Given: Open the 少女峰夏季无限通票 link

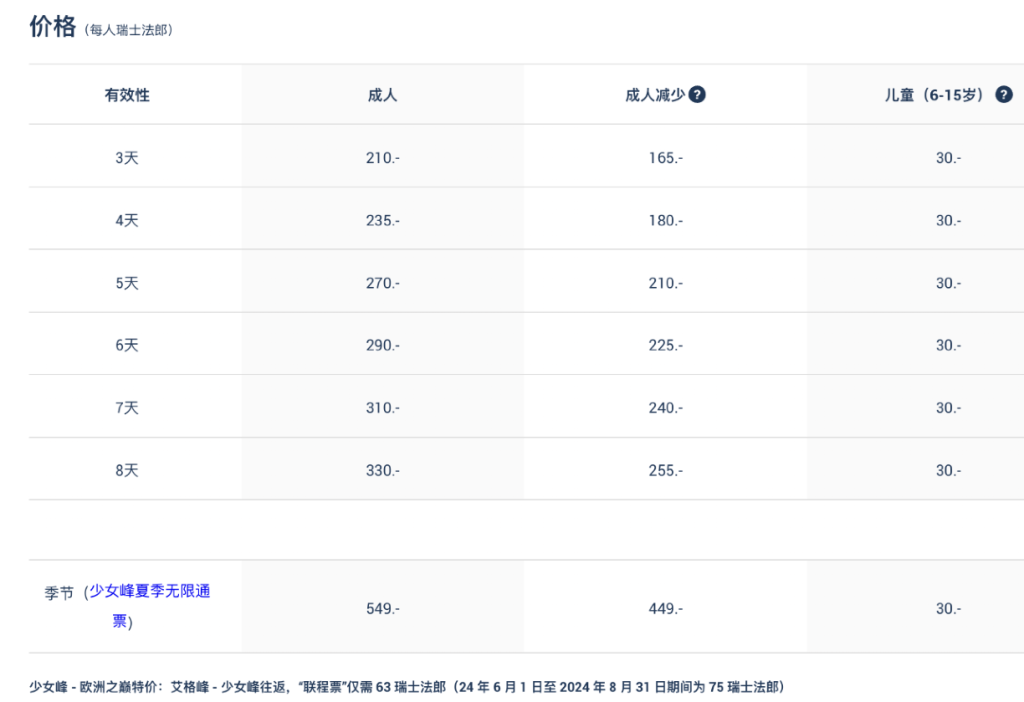Looking at the screenshot, I should tap(150, 606).
